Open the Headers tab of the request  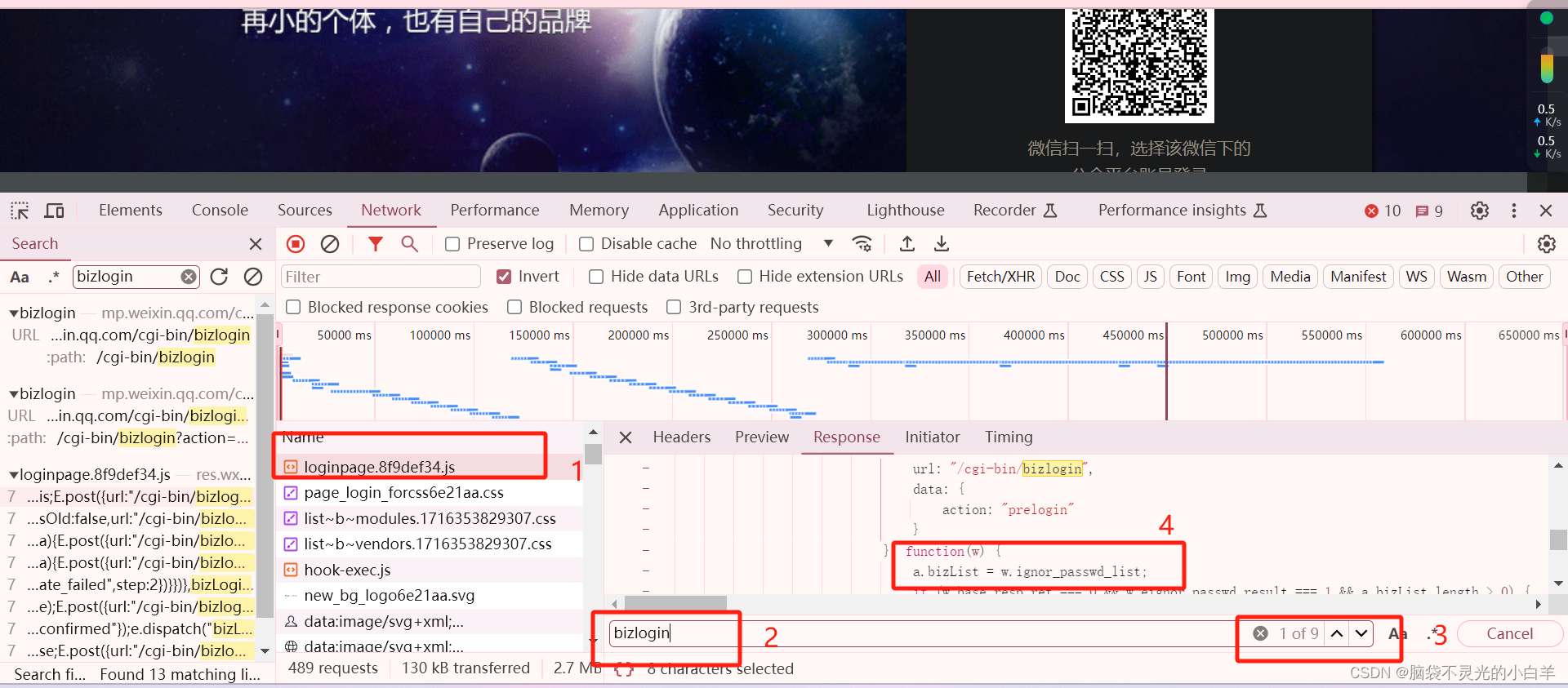tap(682, 437)
